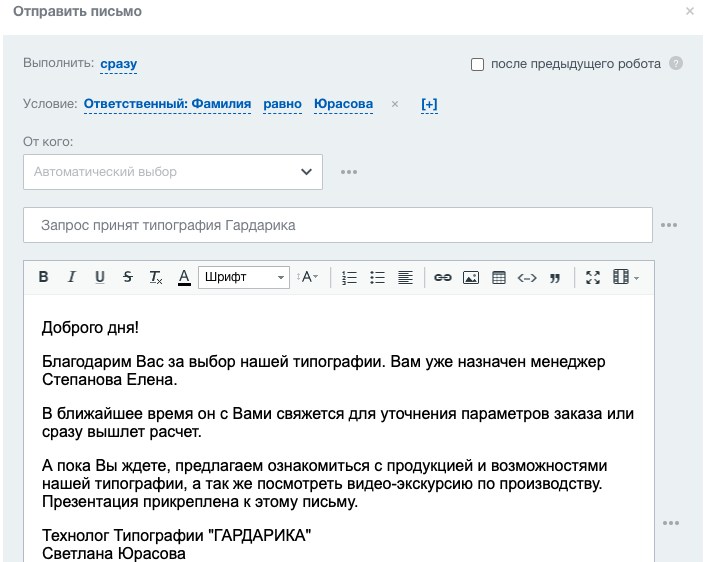Edit condition field Ответственный: Фамилия
707x562 pixels.
pyautogui.click(x=167, y=104)
